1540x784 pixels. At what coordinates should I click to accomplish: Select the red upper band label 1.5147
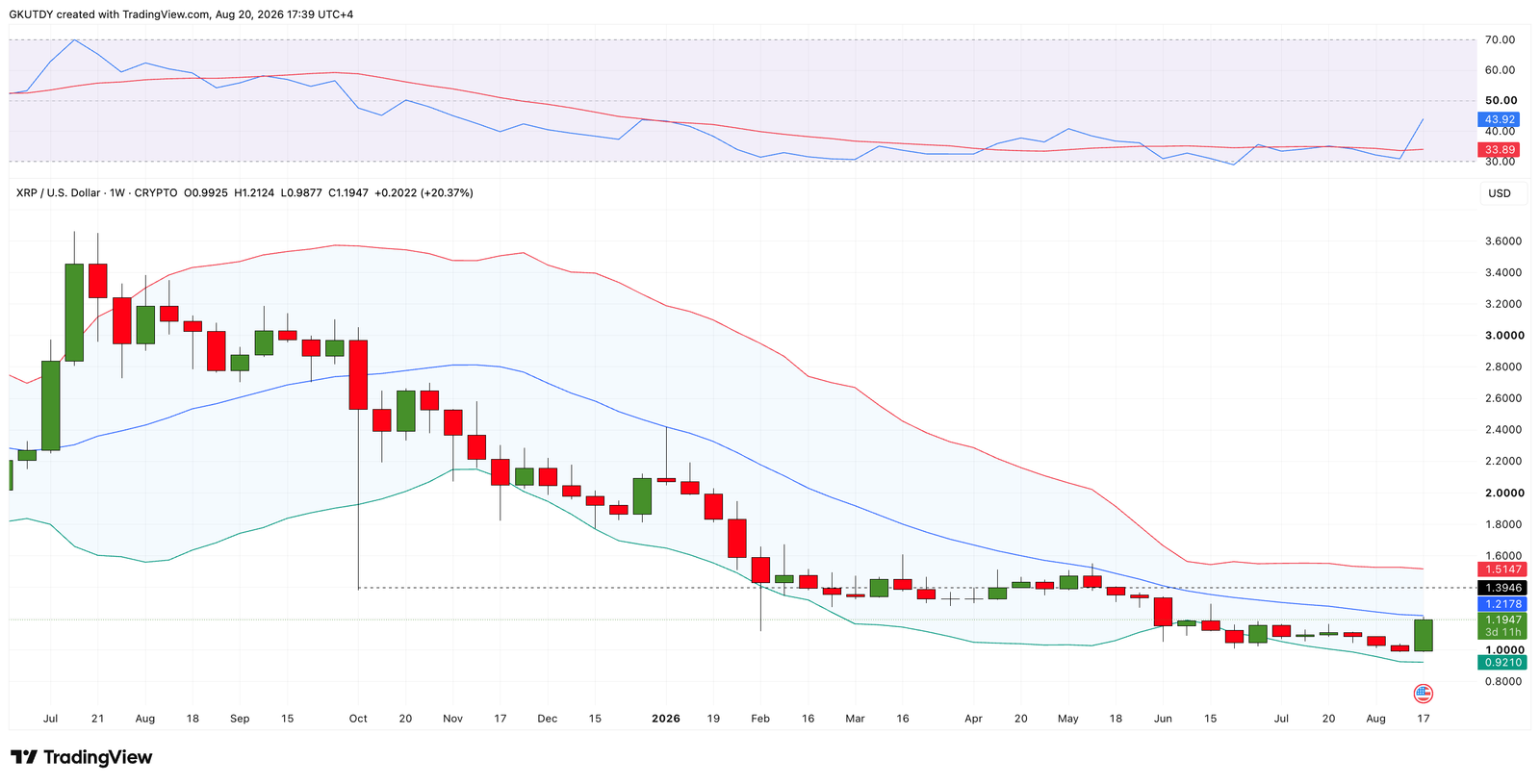tap(1503, 570)
